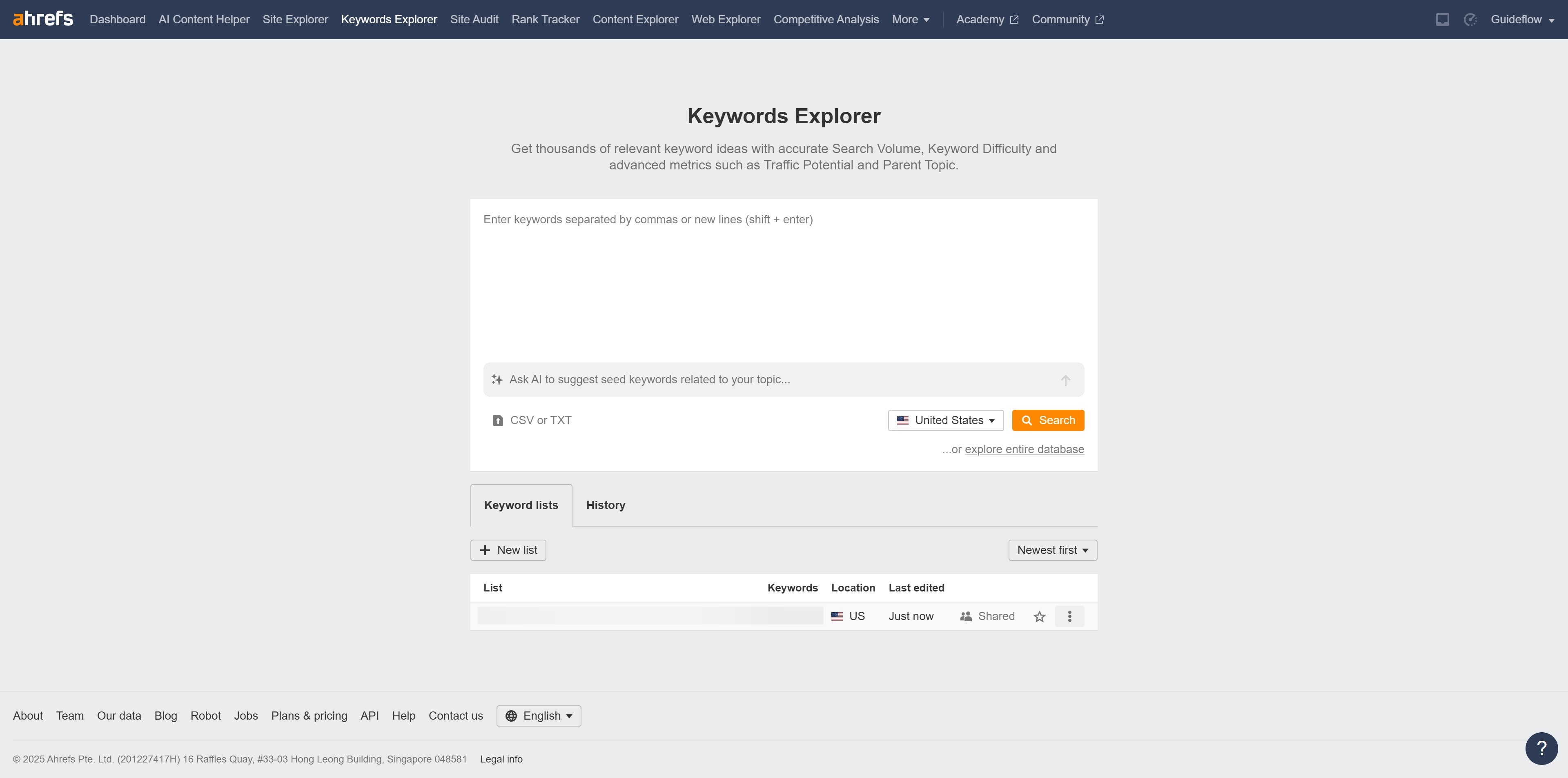The height and width of the screenshot is (778, 1568).
Task: Click the Ahrefs logo
Action: 42,19
